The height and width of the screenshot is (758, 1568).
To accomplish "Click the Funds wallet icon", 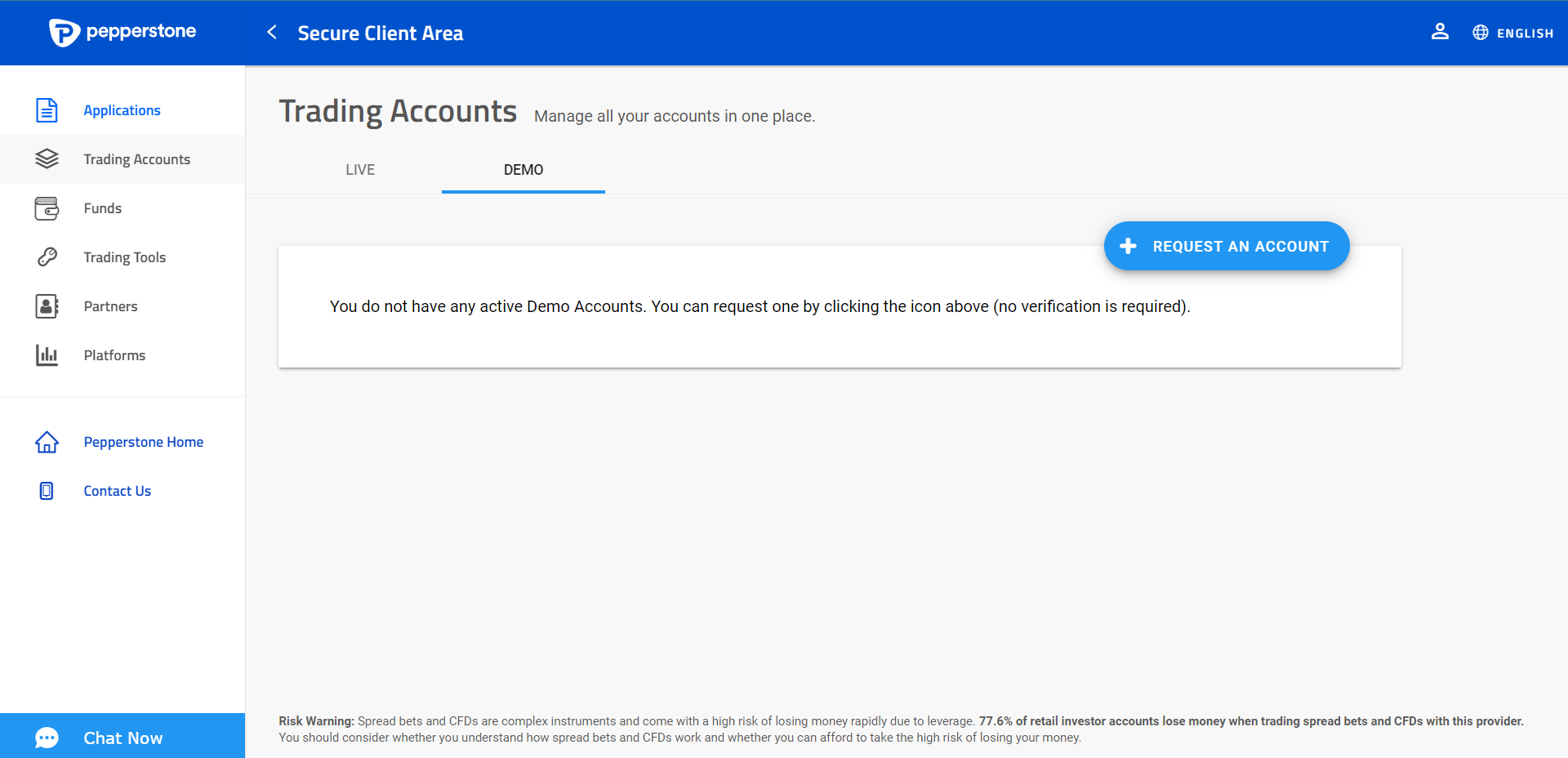I will (x=47, y=208).
